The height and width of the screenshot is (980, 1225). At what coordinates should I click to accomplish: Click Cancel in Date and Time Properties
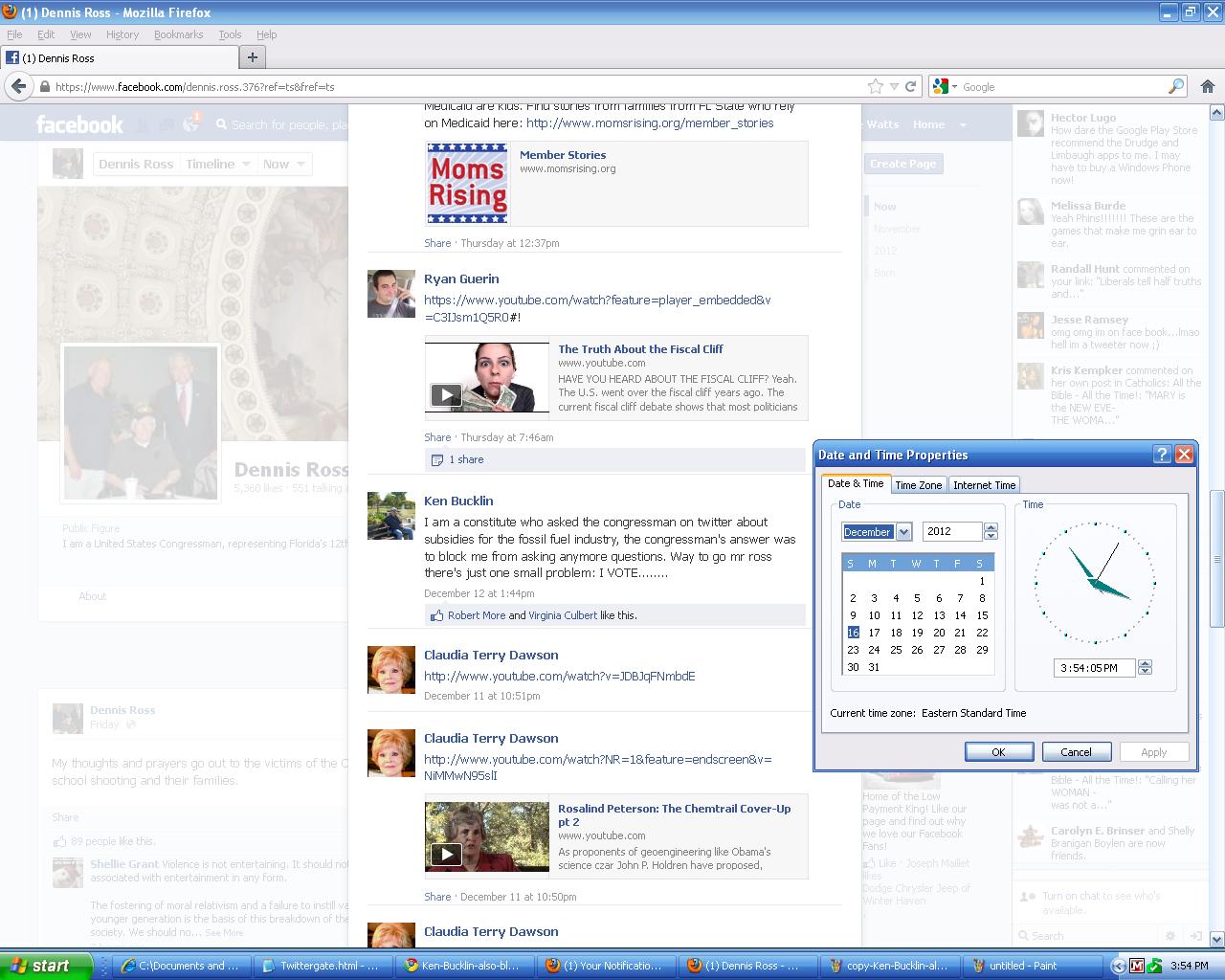tap(1076, 752)
